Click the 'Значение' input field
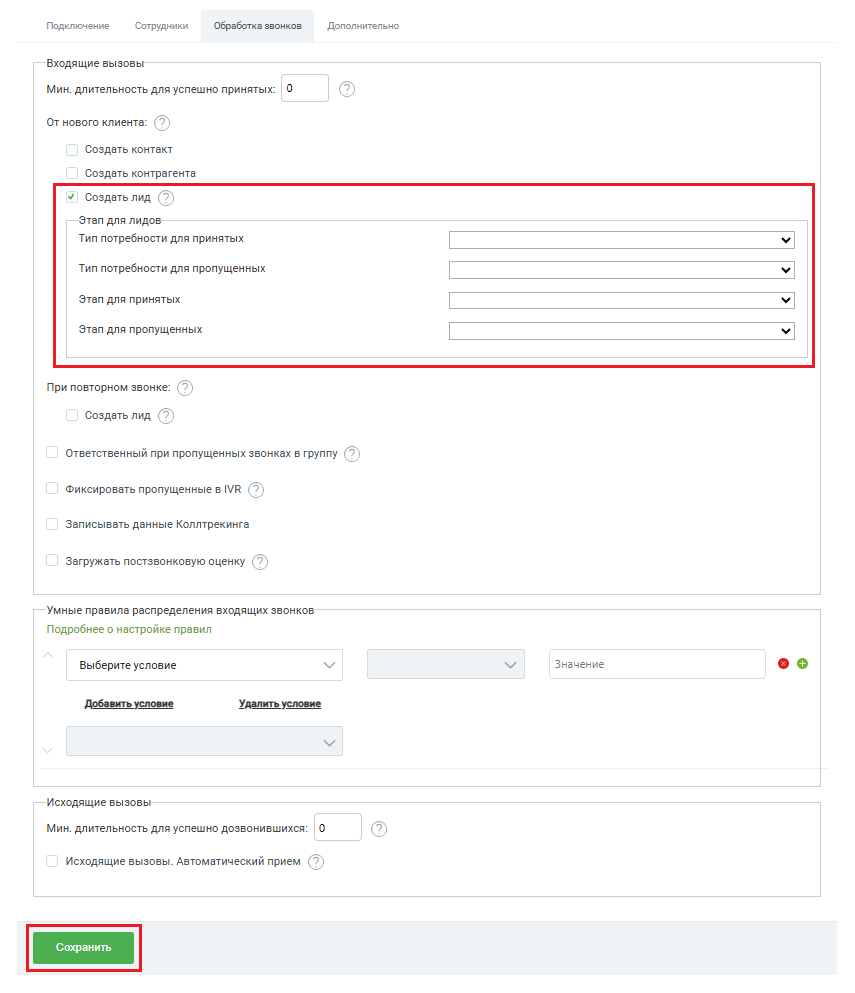Viewport: 855px width, 993px height. pos(657,664)
